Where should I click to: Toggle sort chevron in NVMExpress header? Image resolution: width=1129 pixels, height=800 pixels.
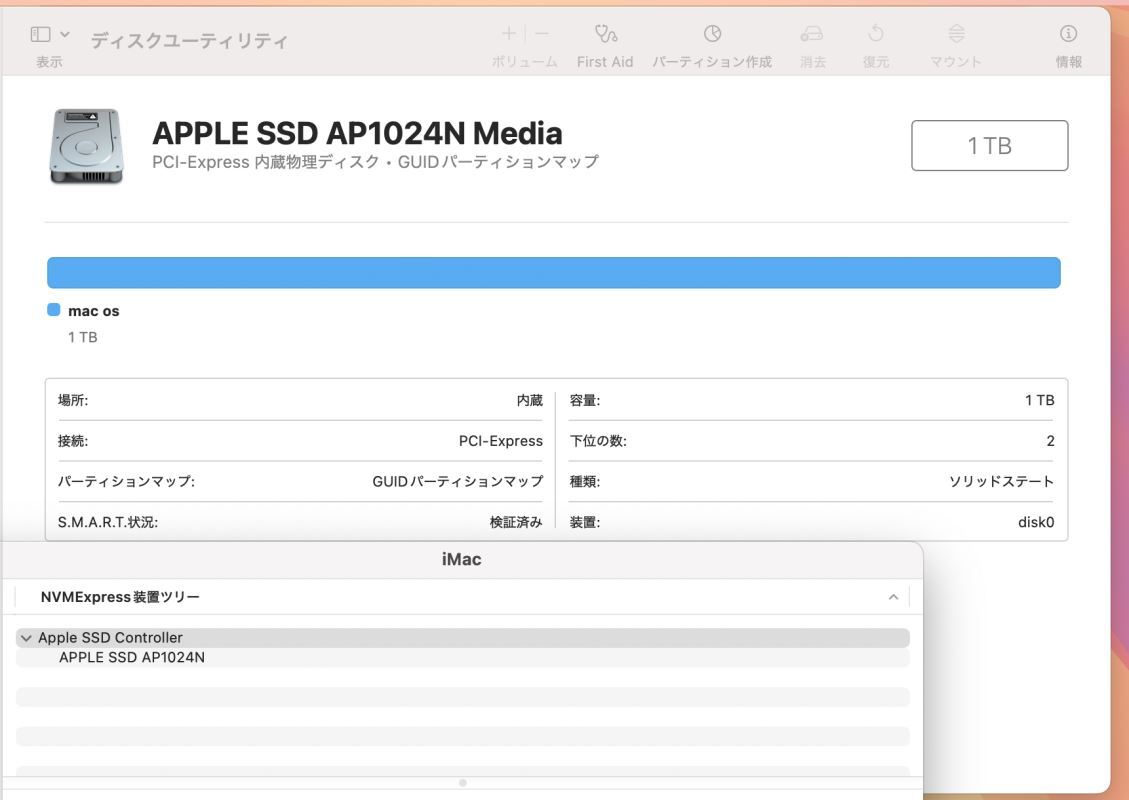[x=894, y=597]
